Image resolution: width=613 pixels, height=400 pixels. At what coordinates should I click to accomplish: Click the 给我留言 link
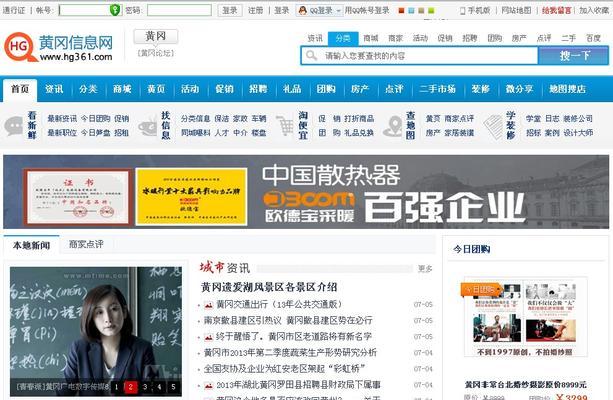[x=557, y=11]
